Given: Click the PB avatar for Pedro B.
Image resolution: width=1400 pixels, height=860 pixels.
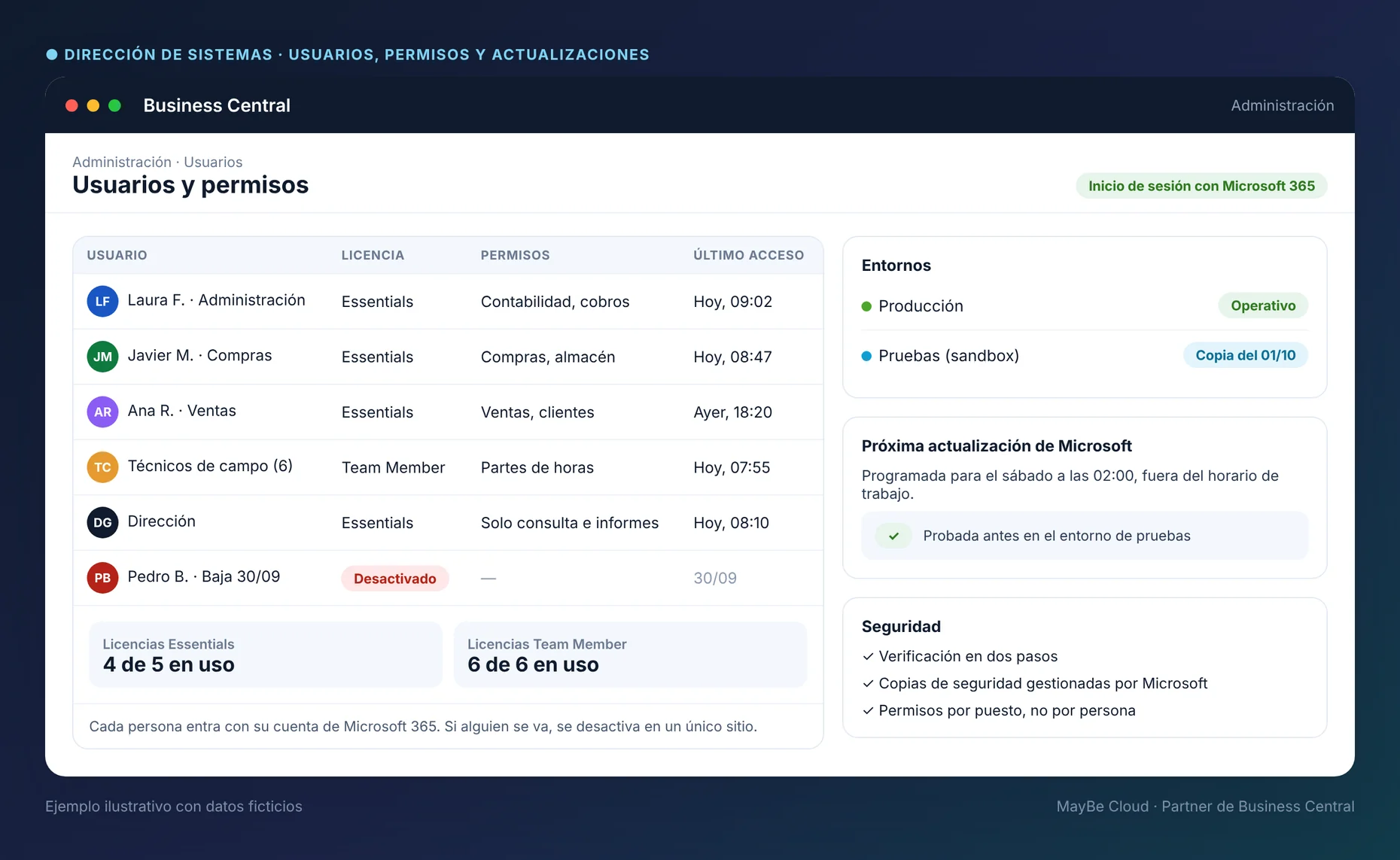Looking at the screenshot, I should pyautogui.click(x=102, y=578).
